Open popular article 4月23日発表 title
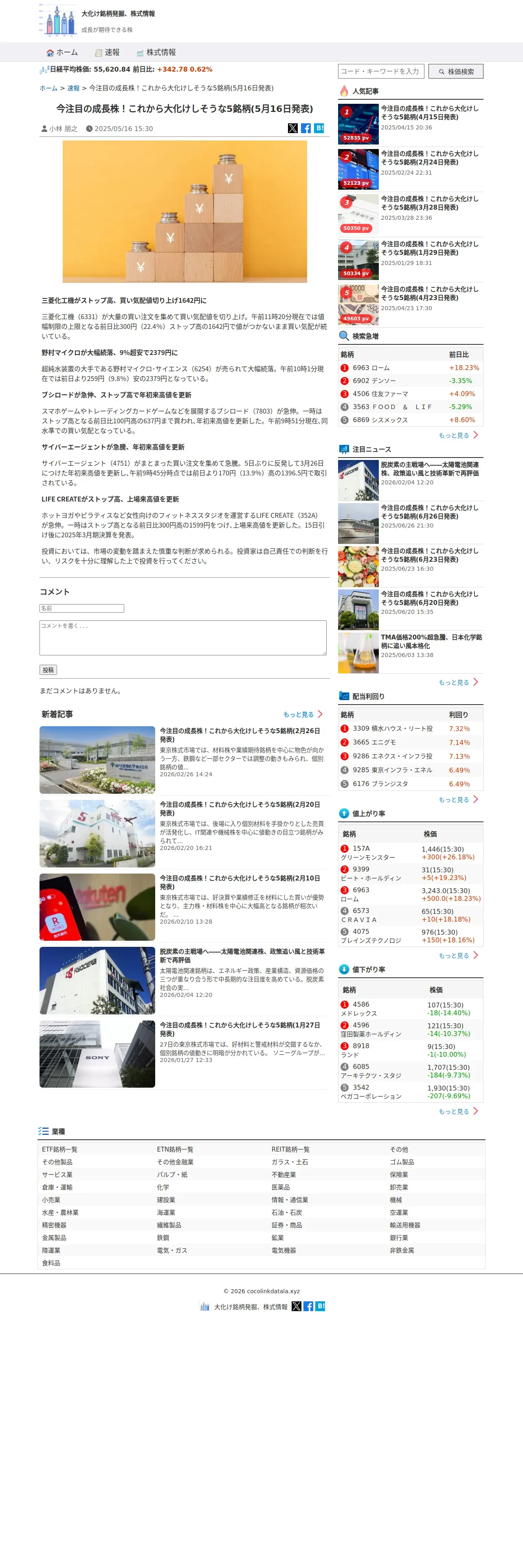This screenshot has width=523, height=1568. pyautogui.click(x=429, y=293)
